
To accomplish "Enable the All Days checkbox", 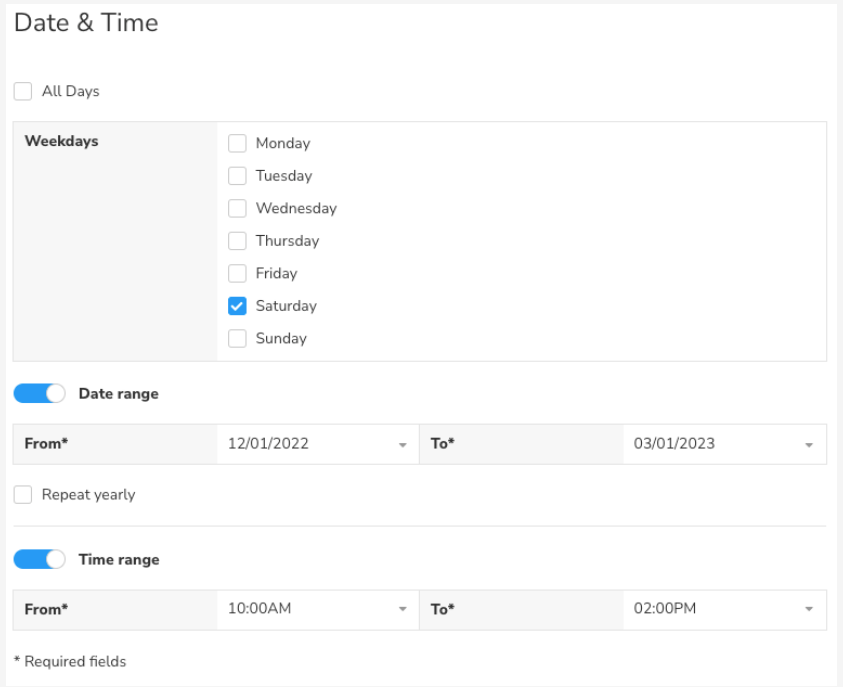I will [23, 91].
